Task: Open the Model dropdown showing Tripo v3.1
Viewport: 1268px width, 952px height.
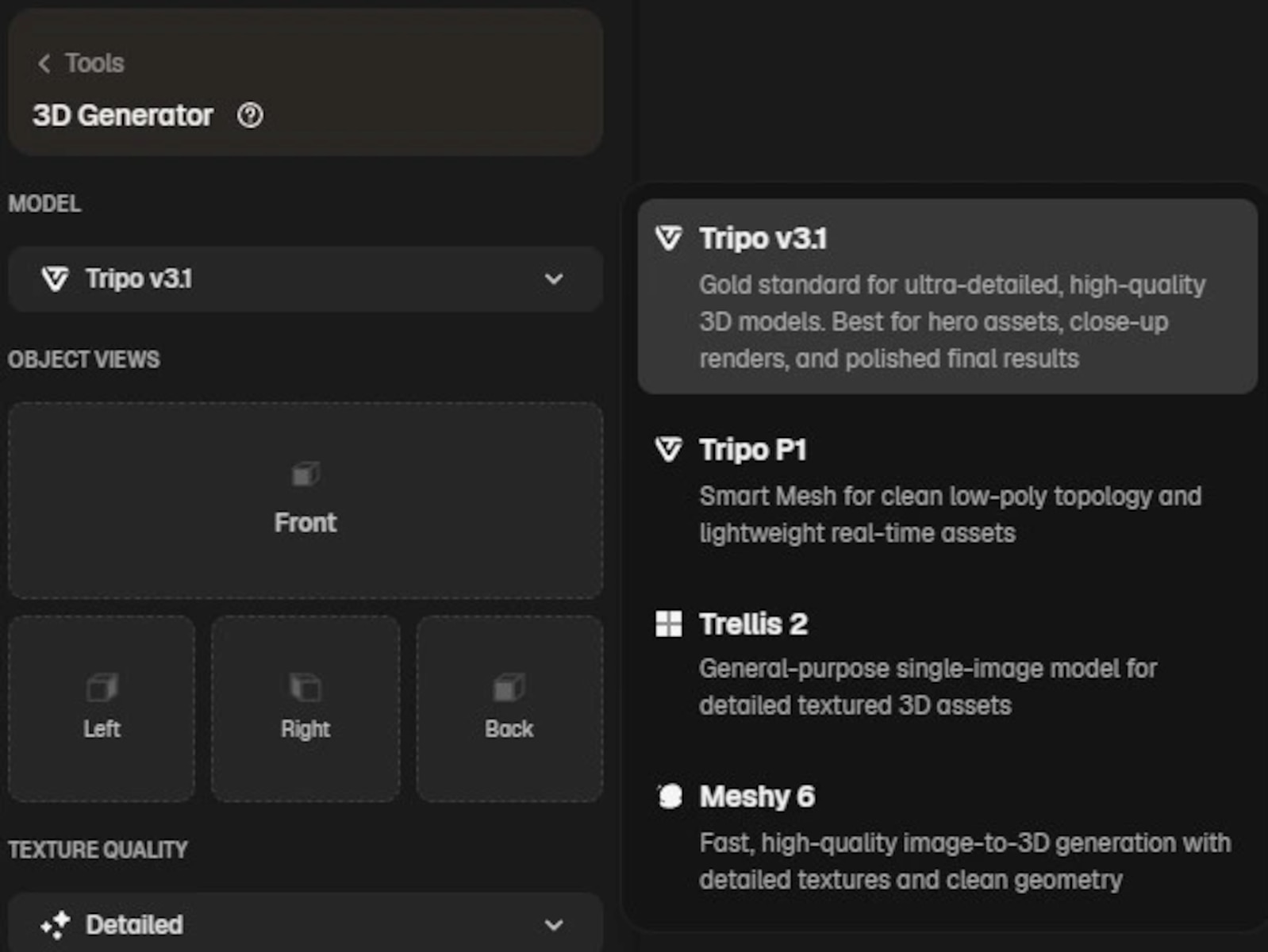Action: click(x=305, y=279)
